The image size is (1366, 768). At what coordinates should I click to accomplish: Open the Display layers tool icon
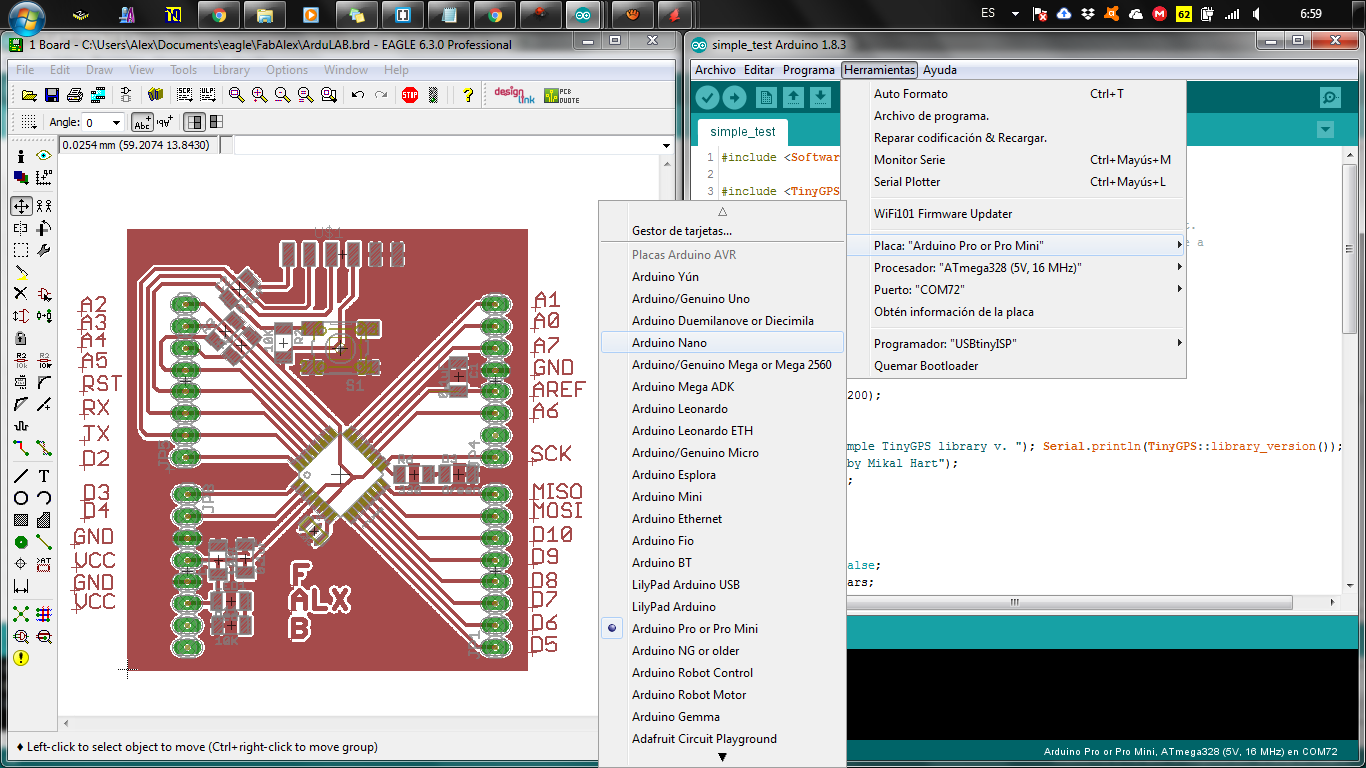pos(21,178)
